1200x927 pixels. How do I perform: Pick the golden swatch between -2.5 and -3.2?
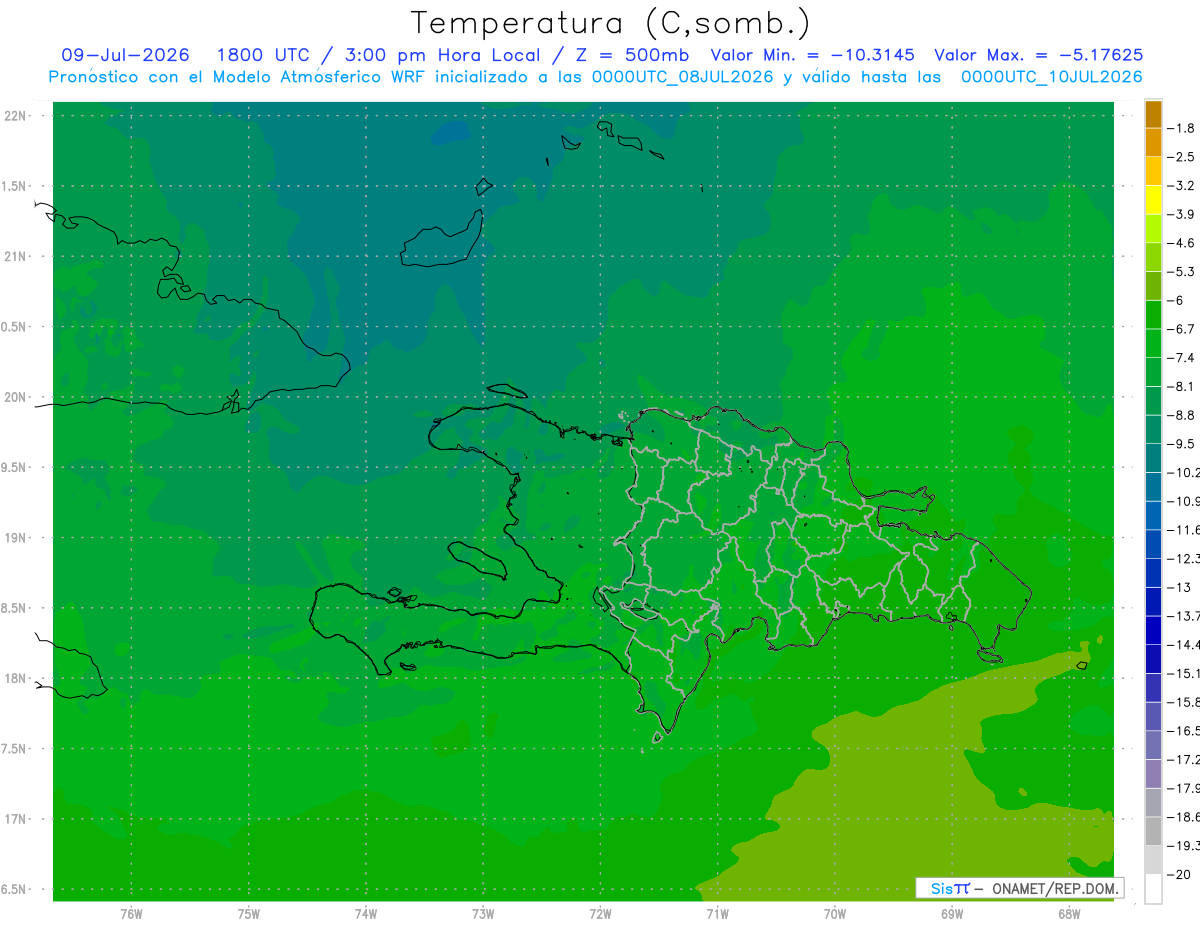tap(1153, 171)
